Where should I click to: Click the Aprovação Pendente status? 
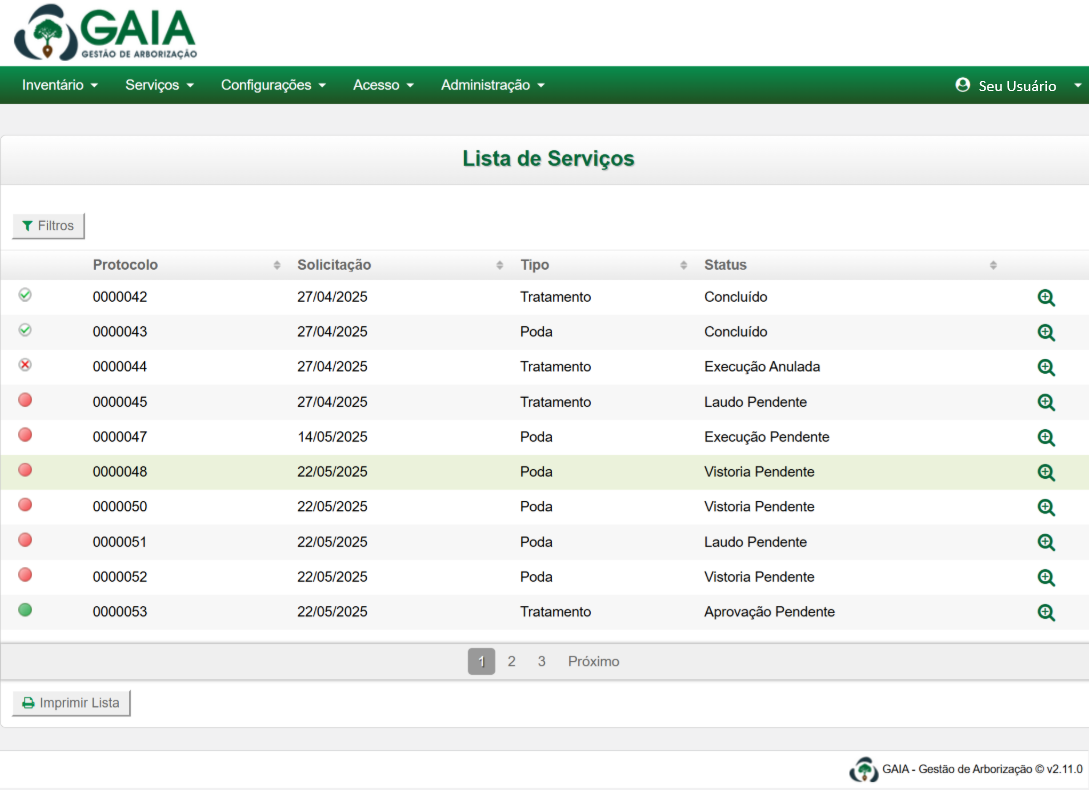(770, 612)
